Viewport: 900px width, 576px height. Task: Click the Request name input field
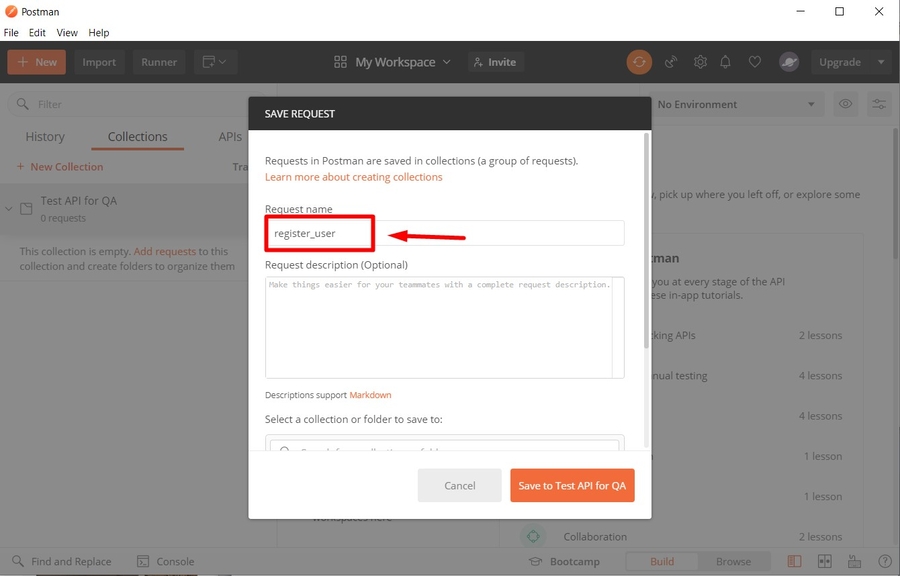[x=319, y=232]
